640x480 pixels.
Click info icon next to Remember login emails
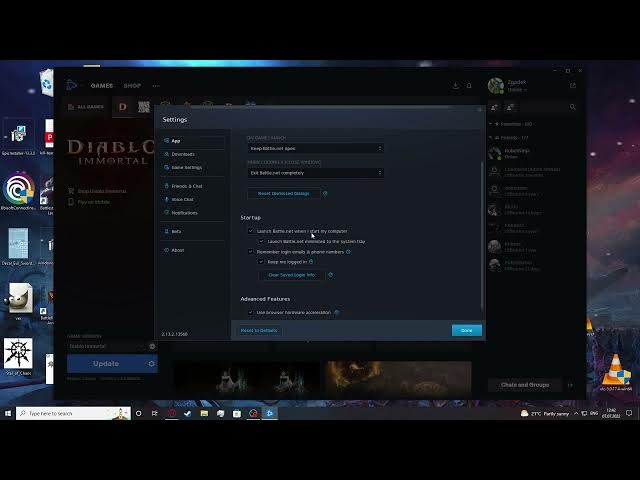(x=348, y=252)
